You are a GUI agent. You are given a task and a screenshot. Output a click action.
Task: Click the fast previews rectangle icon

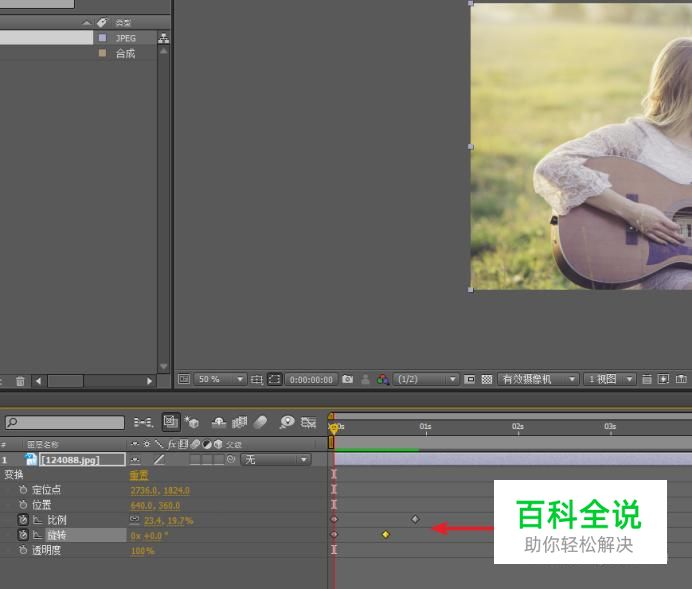click(470, 379)
